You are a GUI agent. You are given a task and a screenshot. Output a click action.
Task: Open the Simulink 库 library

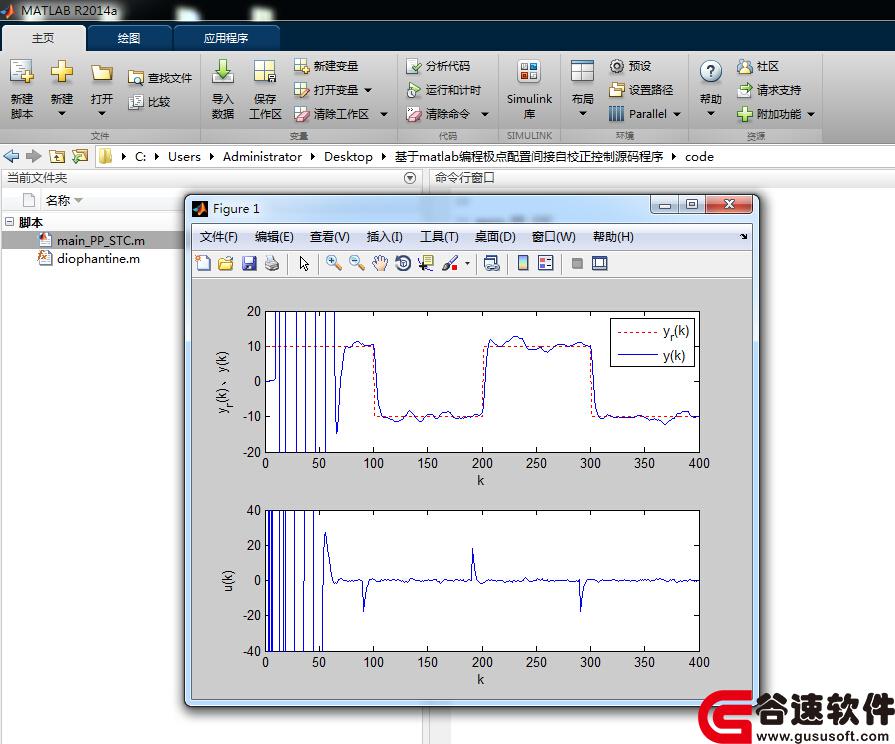[529, 89]
